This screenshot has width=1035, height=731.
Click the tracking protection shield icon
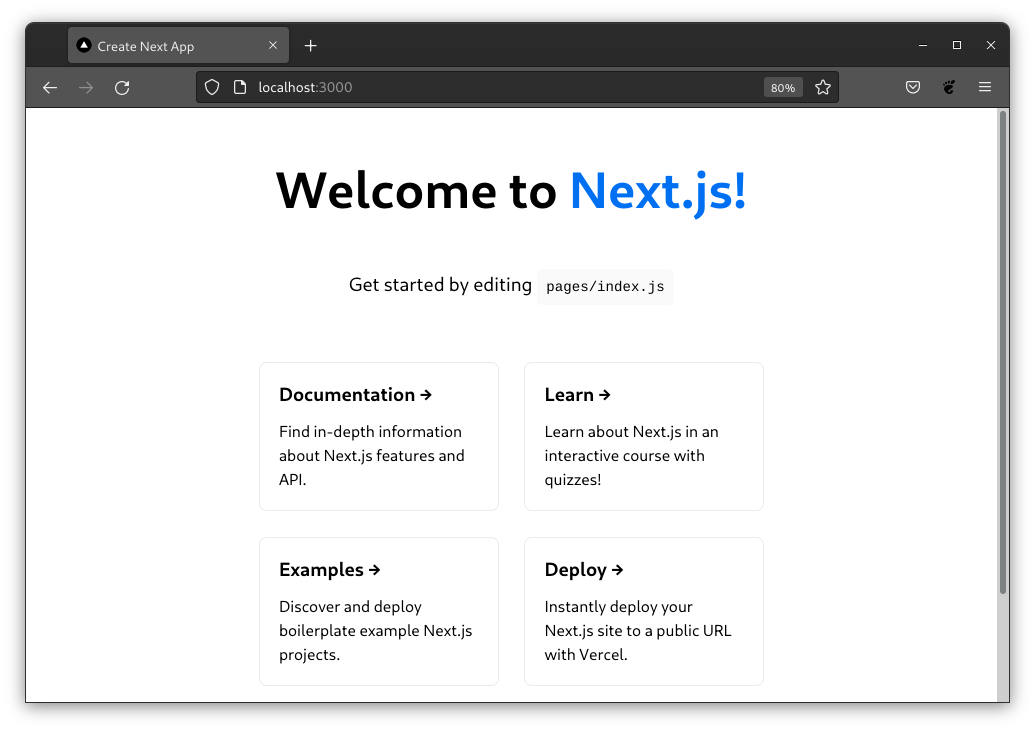click(x=212, y=88)
